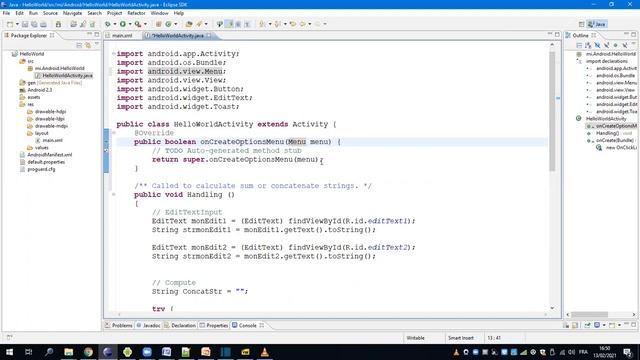Click the editor vertical scrollbar thumb
The width and height of the screenshot is (640, 360).
pyautogui.click(x=552, y=111)
